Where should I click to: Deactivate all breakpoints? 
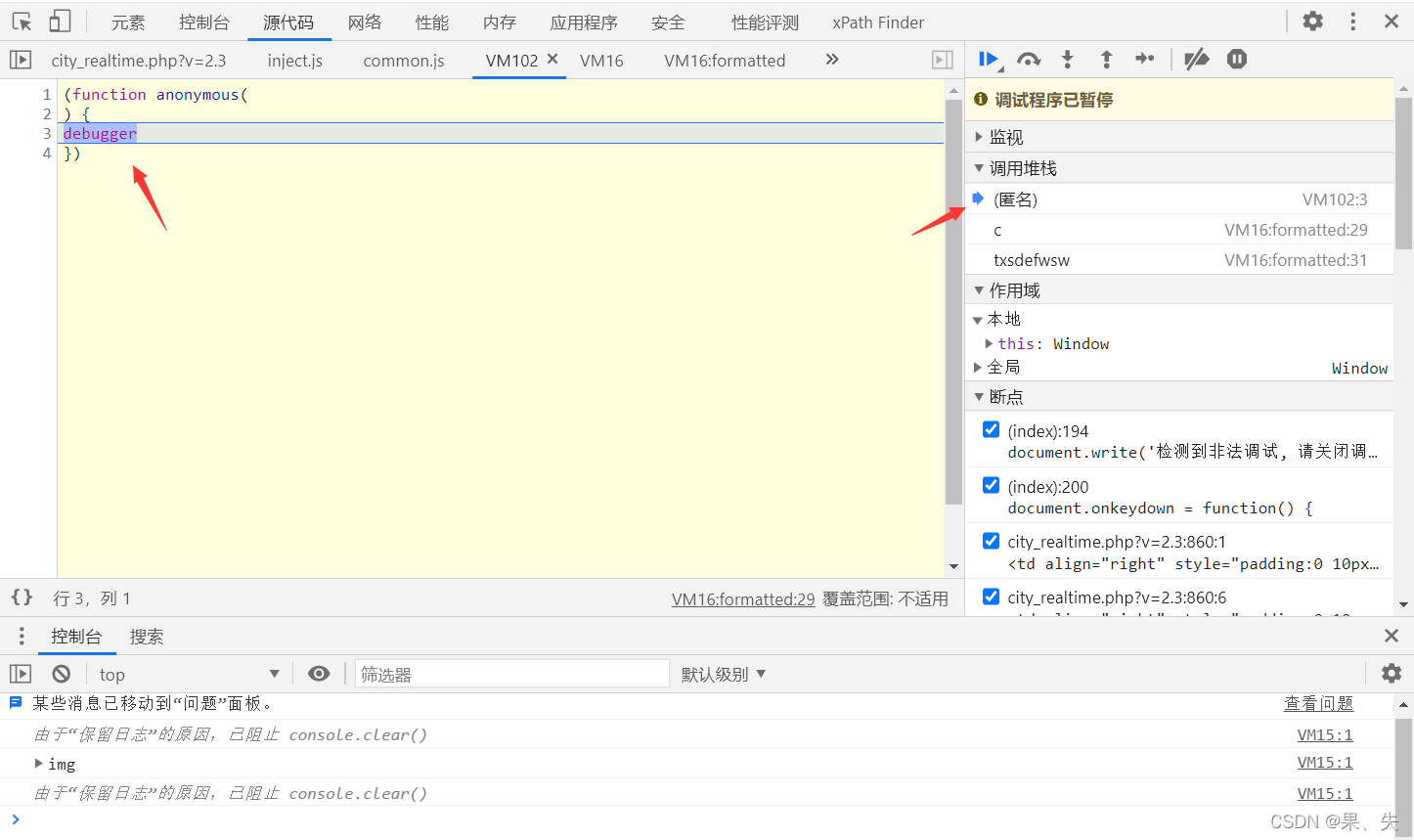(1197, 60)
